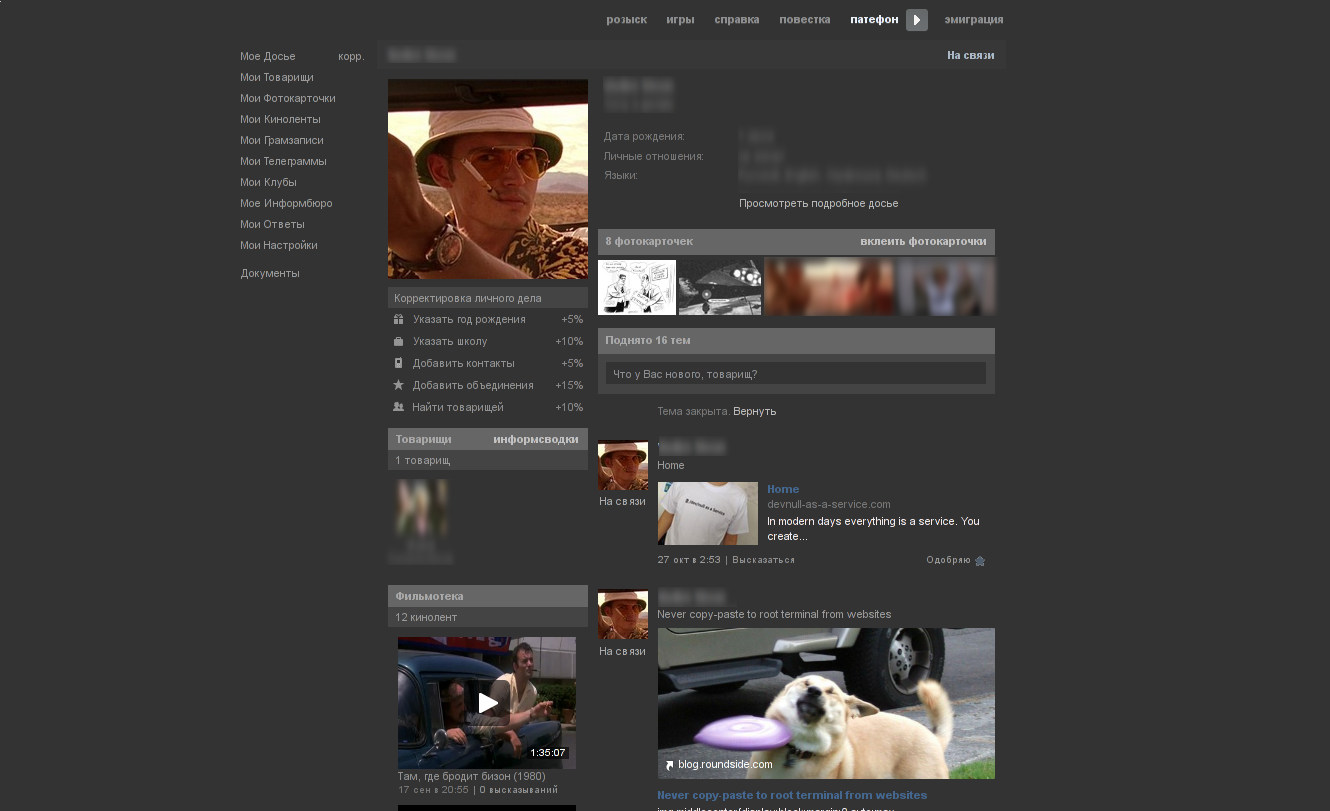1330x811 pixels.
Task: Click the 12 кинолент count
Action: click(426, 618)
